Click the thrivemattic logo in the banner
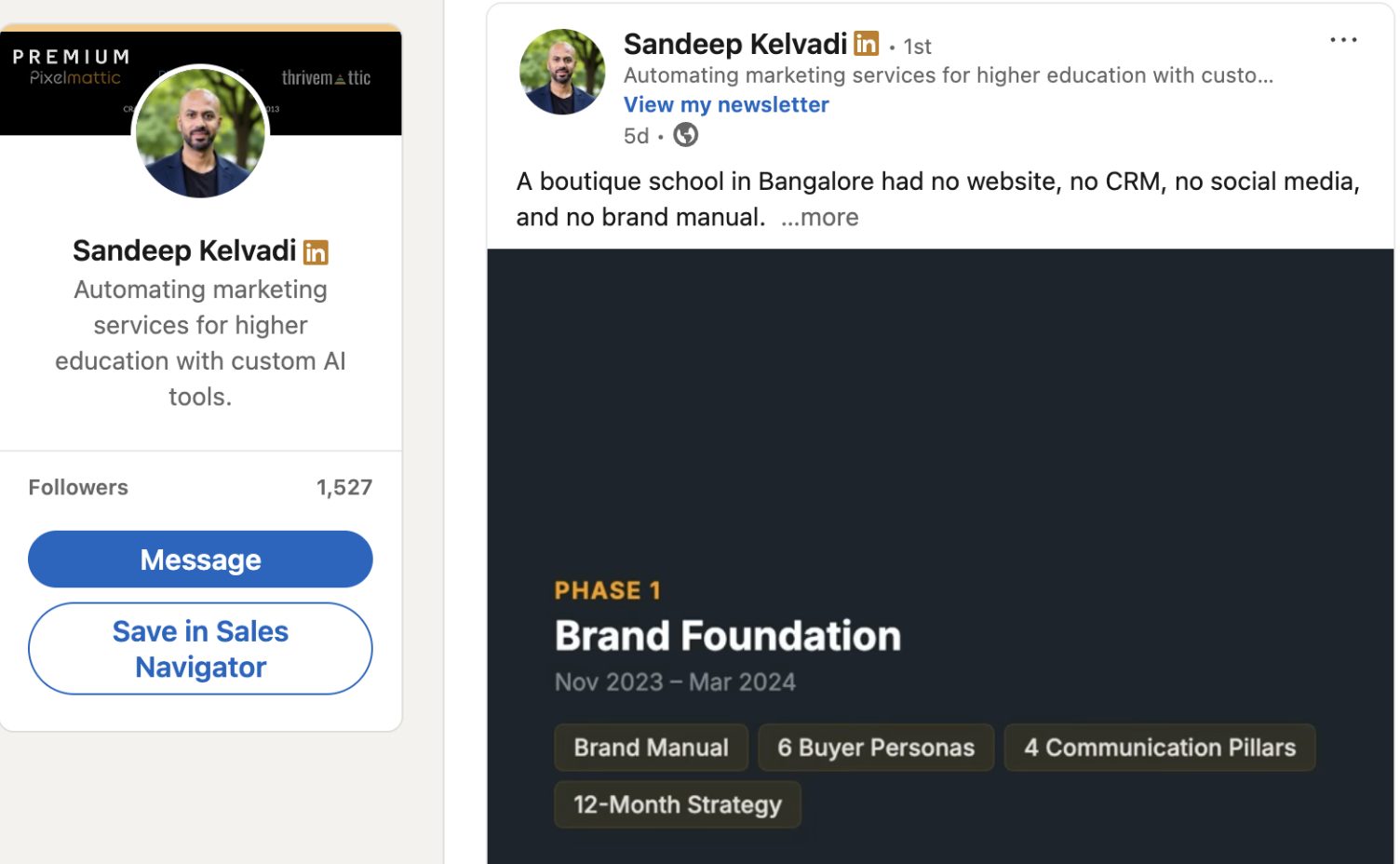The width and height of the screenshot is (1400, 864). [x=325, y=78]
